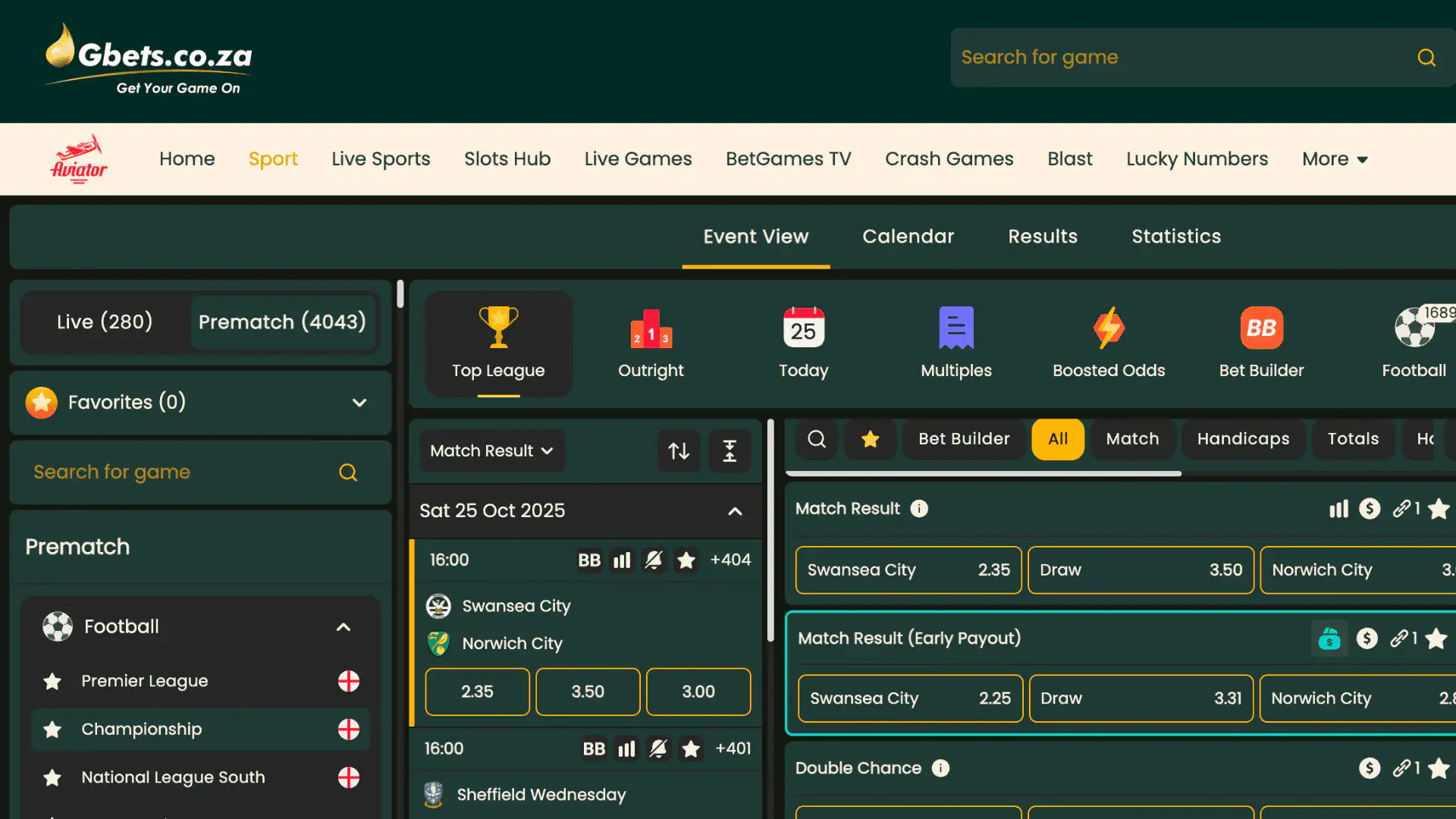This screenshot has width=1456, height=819.
Task: Select the Multiples ticket icon
Action: pos(955,328)
